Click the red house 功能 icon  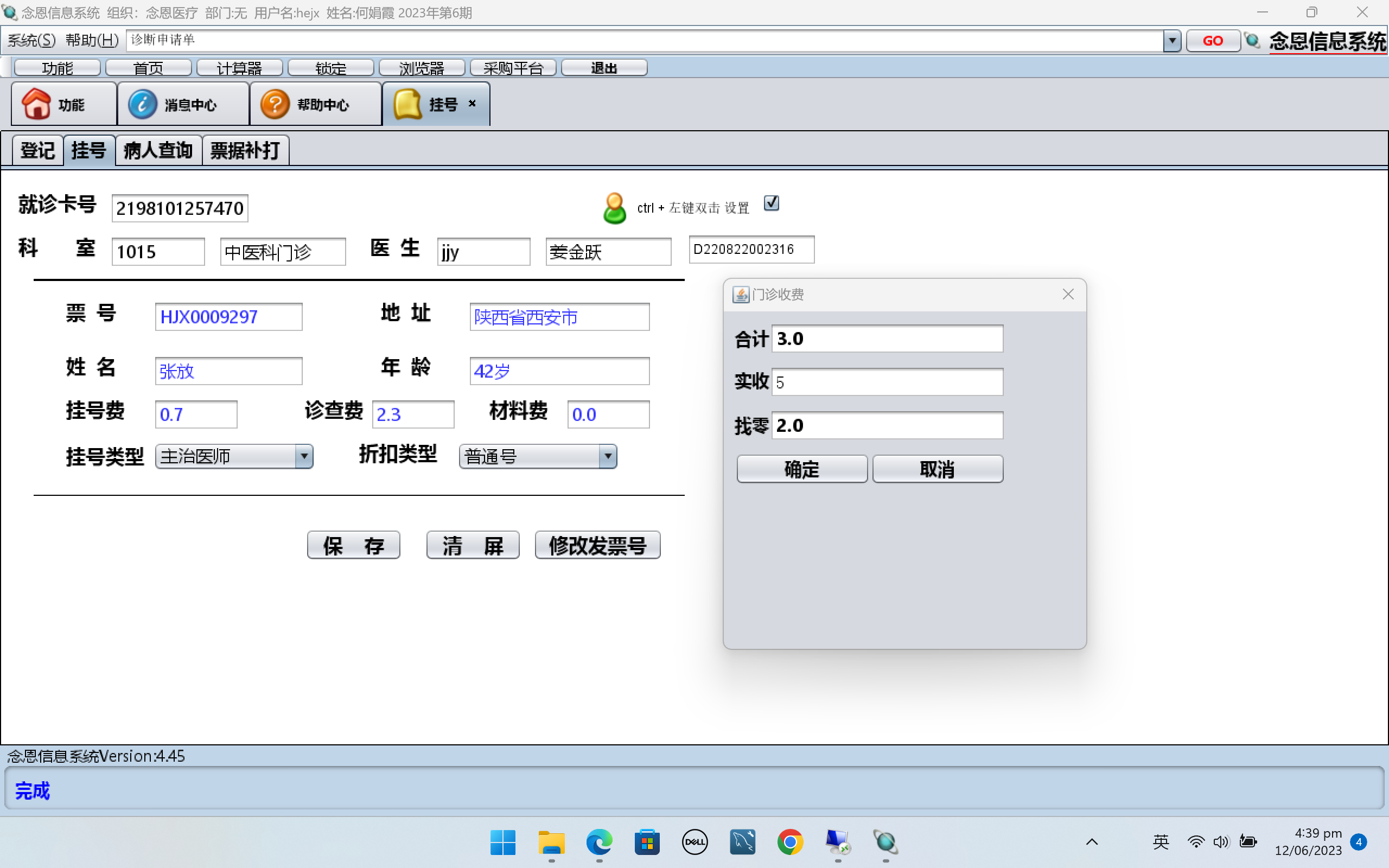coord(37,104)
